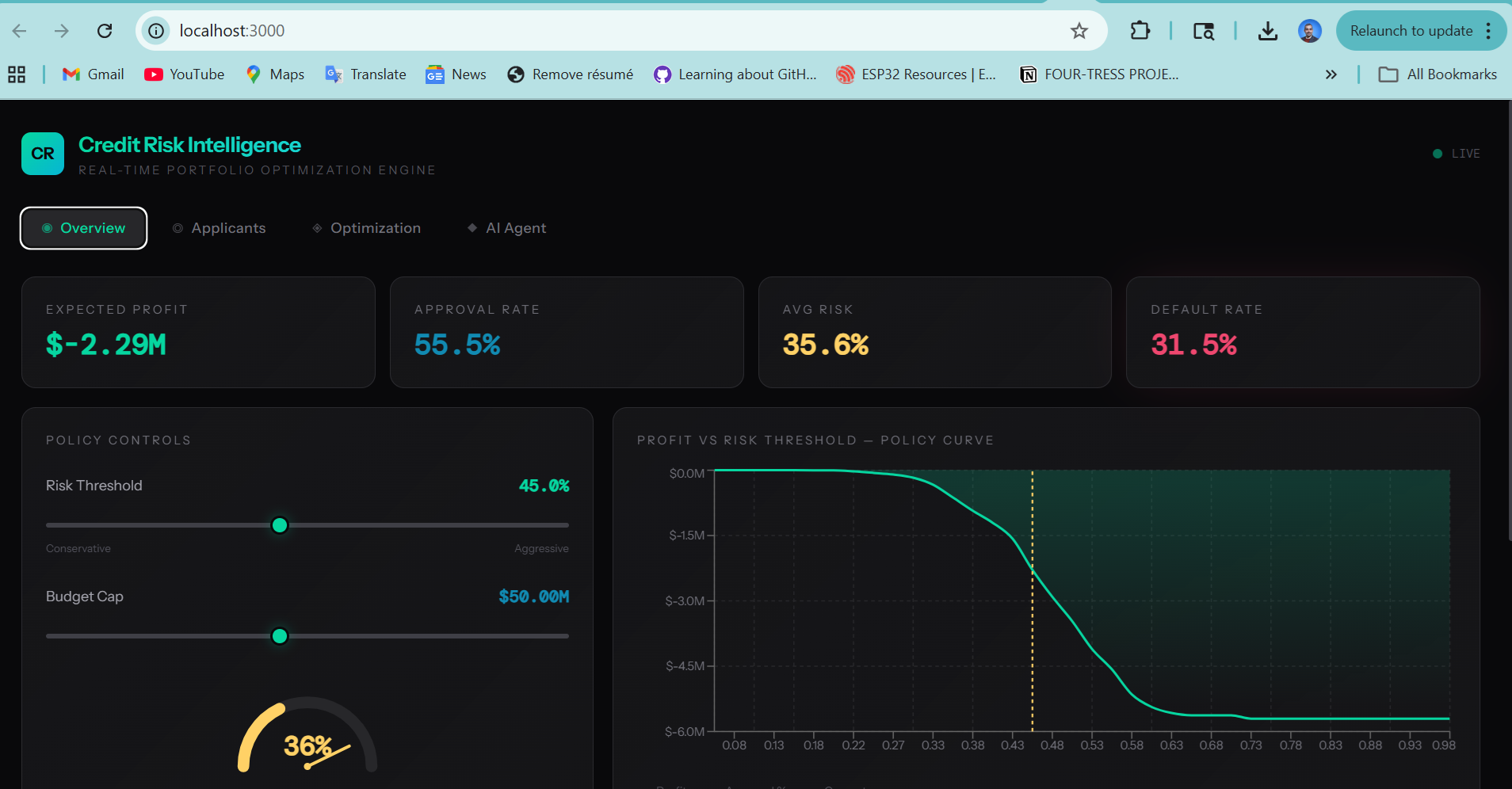The image size is (1512, 789).
Task: Open the downloads icon in the toolbar
Action: pyautogui.click(x=1267, y=31)
